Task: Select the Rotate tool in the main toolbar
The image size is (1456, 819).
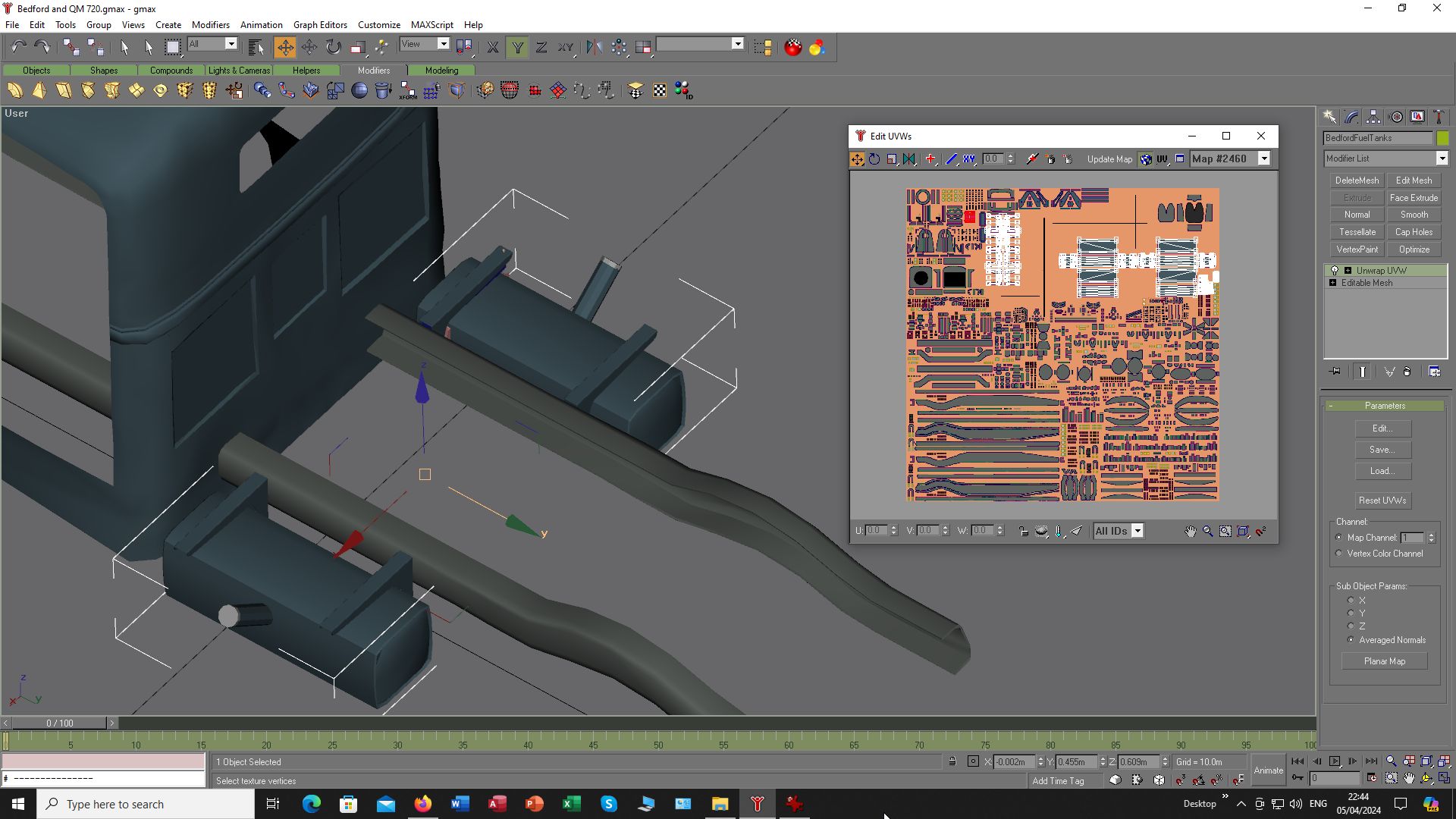Action: point(334,47)
